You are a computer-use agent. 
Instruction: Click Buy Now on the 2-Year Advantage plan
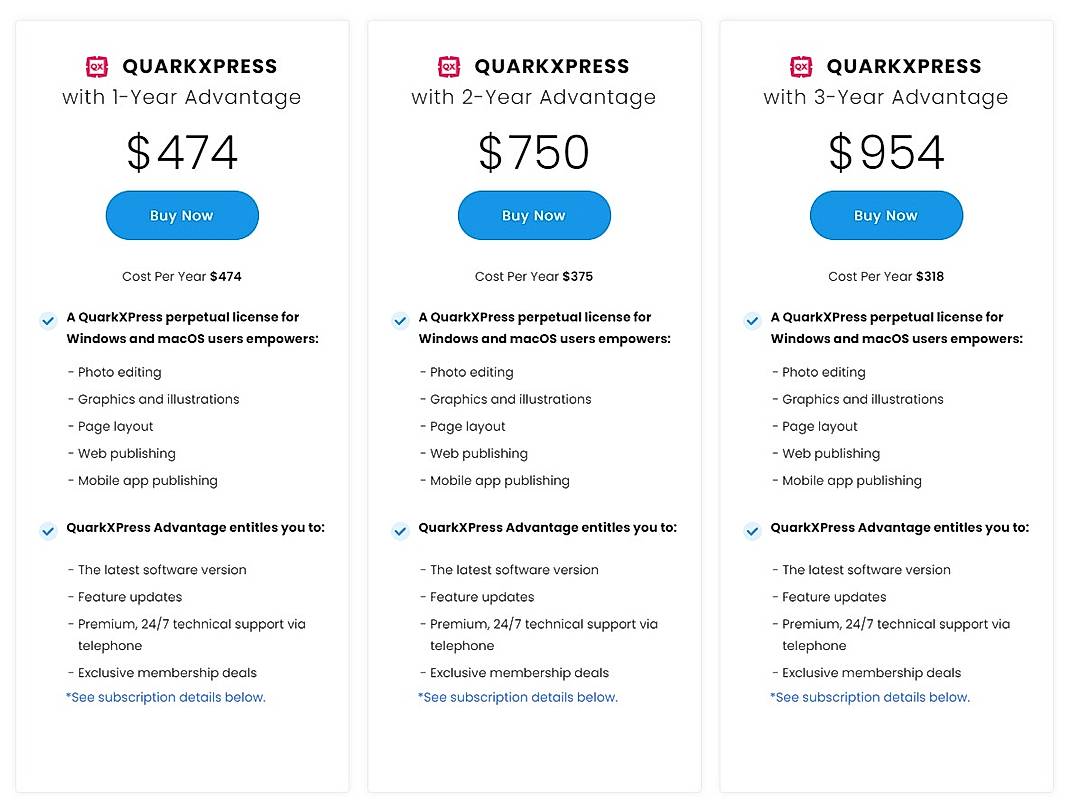point(534,215)
